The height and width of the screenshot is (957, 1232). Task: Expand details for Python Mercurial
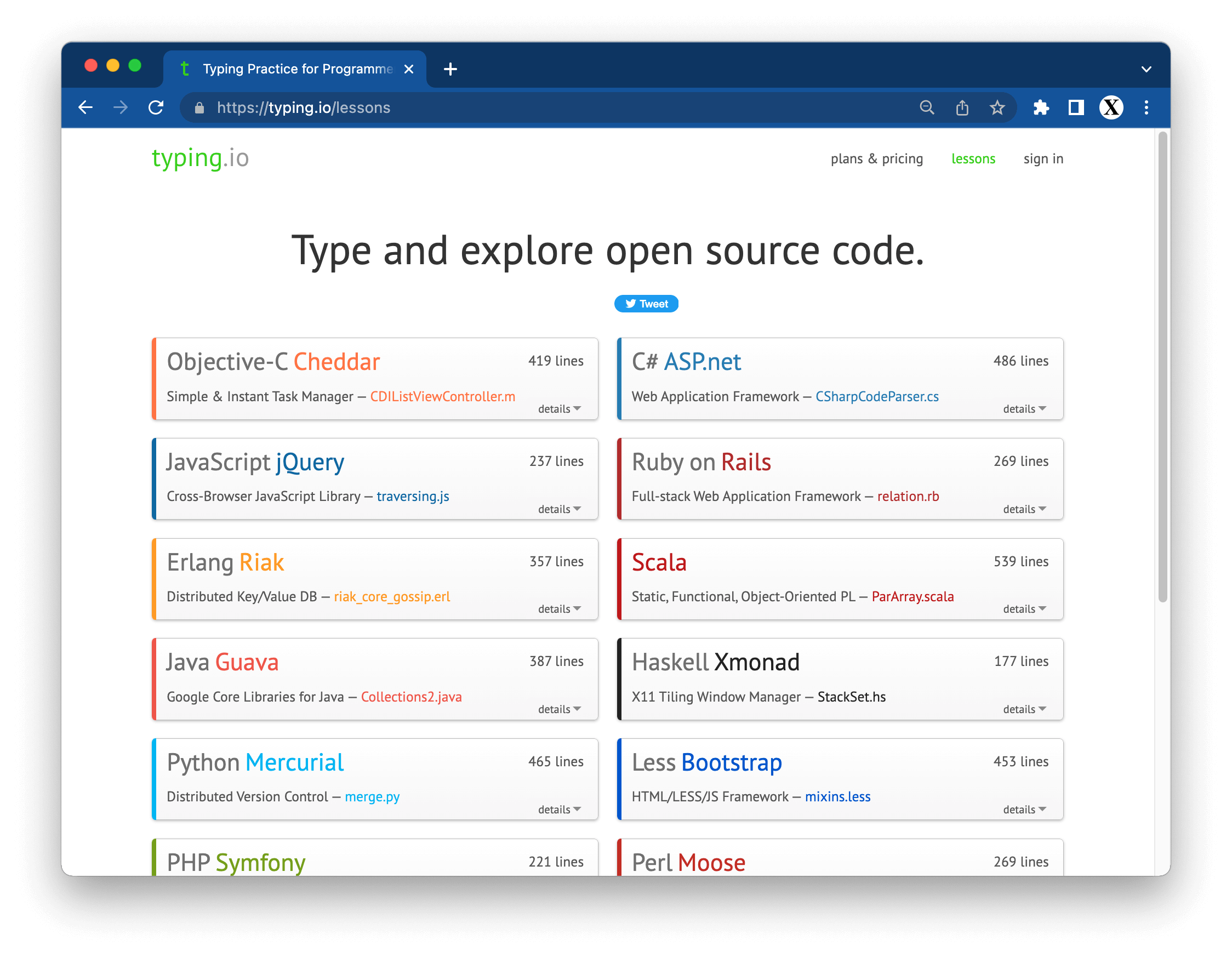559,809
